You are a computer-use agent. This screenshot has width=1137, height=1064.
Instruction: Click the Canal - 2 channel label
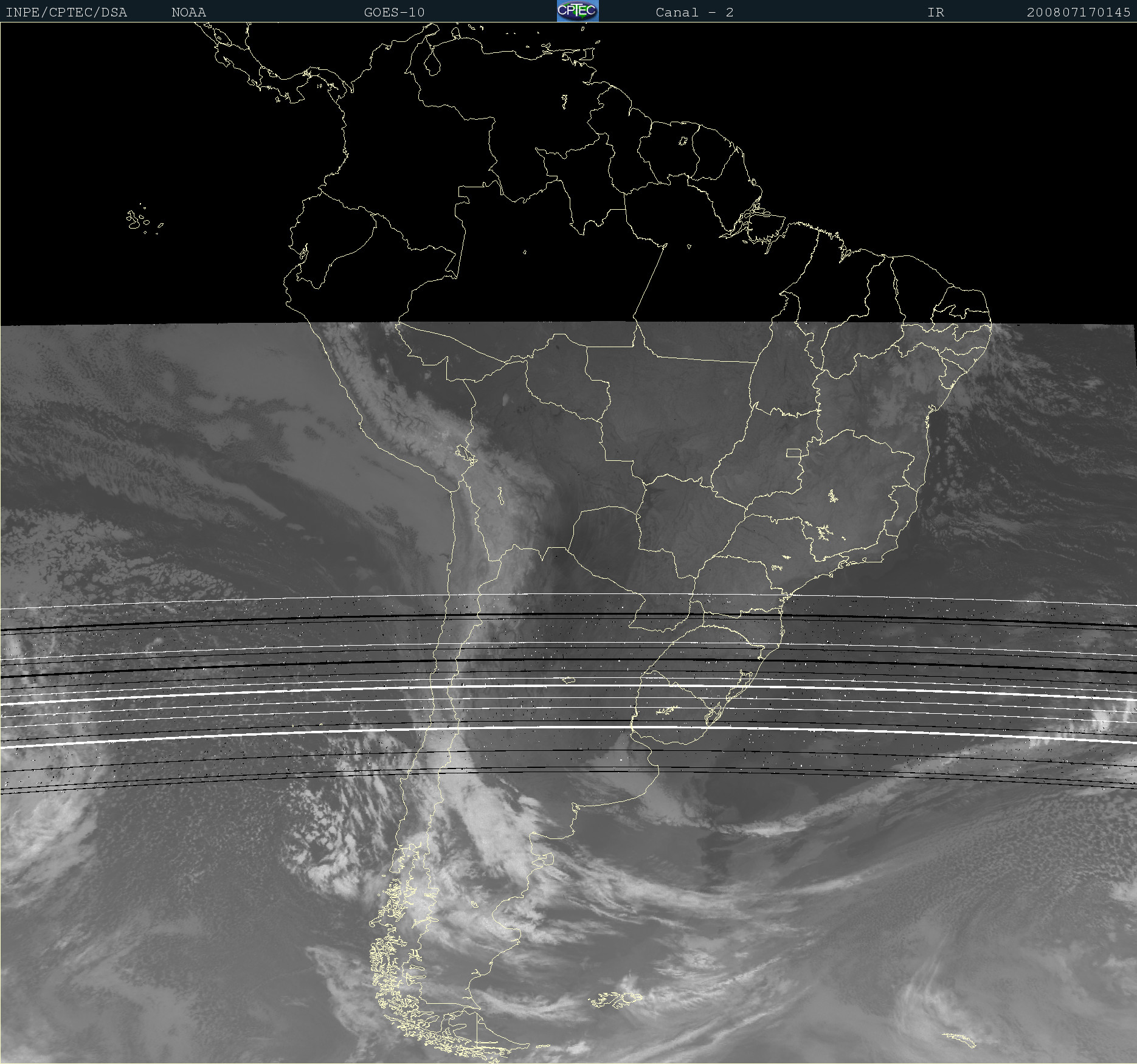click(694, 12)
